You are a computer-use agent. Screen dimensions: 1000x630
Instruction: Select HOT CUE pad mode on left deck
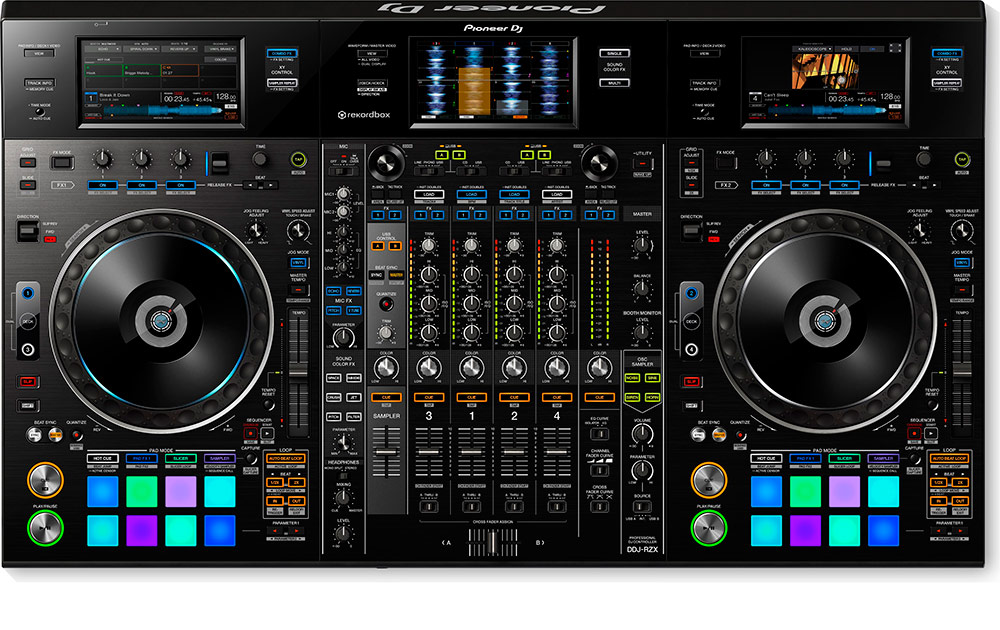tap(101, 458)
